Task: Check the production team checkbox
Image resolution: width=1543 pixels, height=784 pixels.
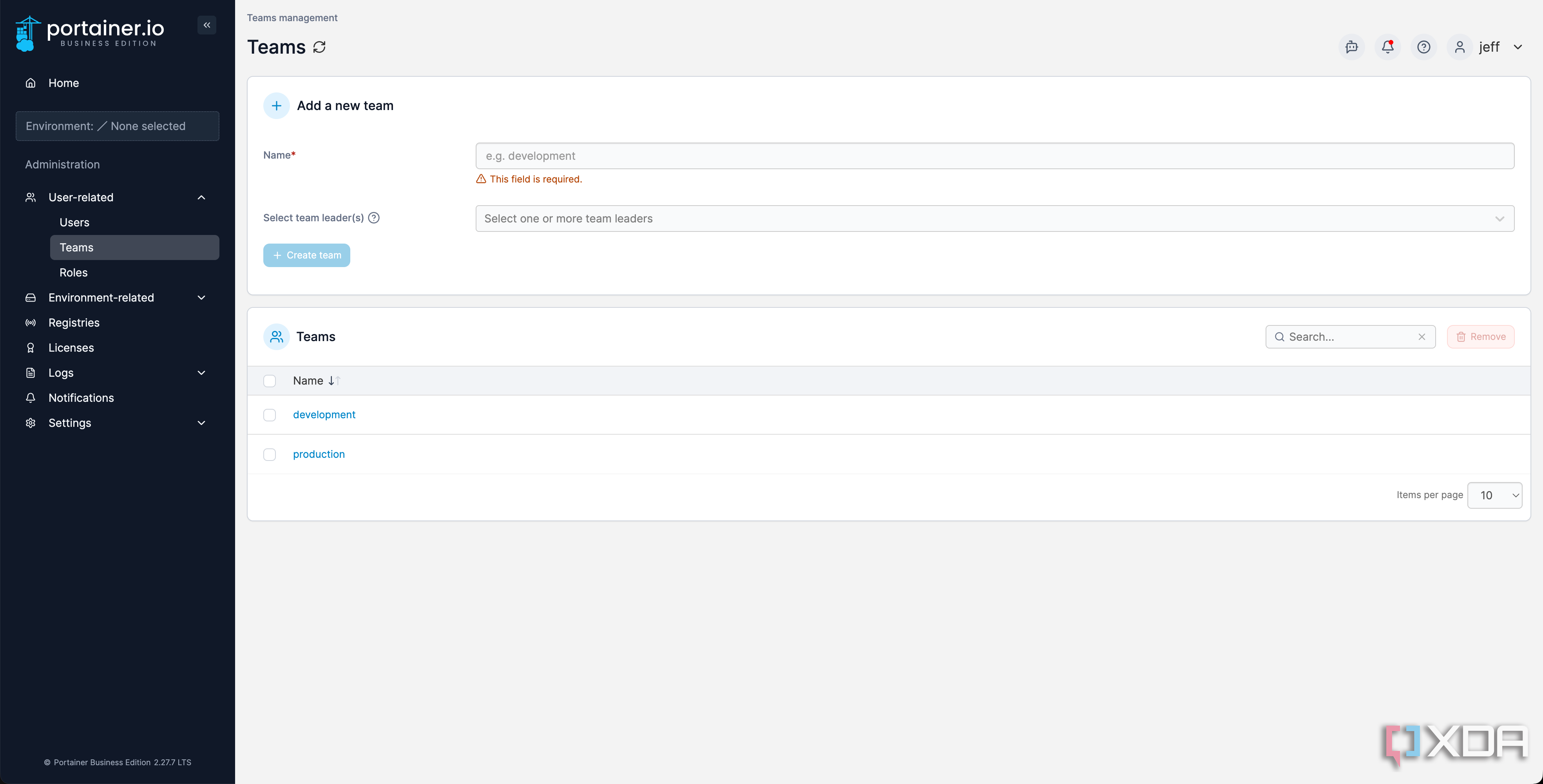Action: point(270,455)
